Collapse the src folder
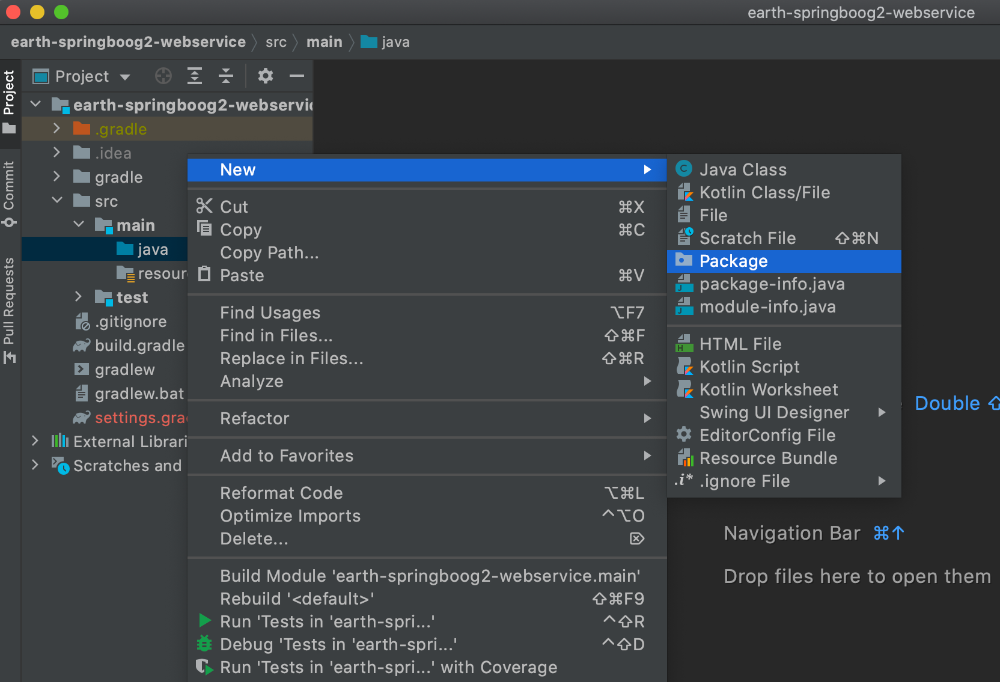This screenshot has height=682, width=1000. click(x=57, y=200)
